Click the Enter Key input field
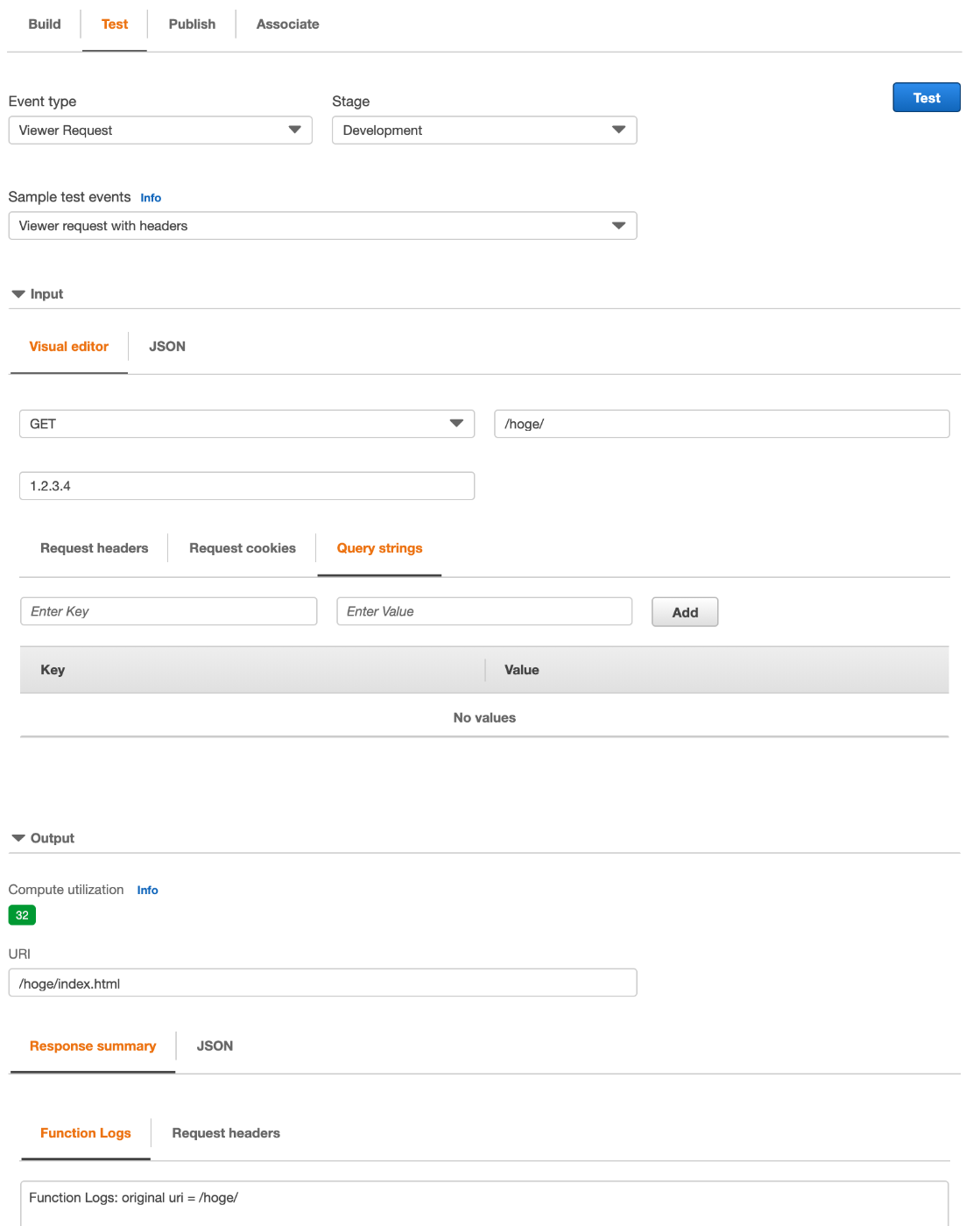This screenshot has width=980, height=1226. (169, 611)
